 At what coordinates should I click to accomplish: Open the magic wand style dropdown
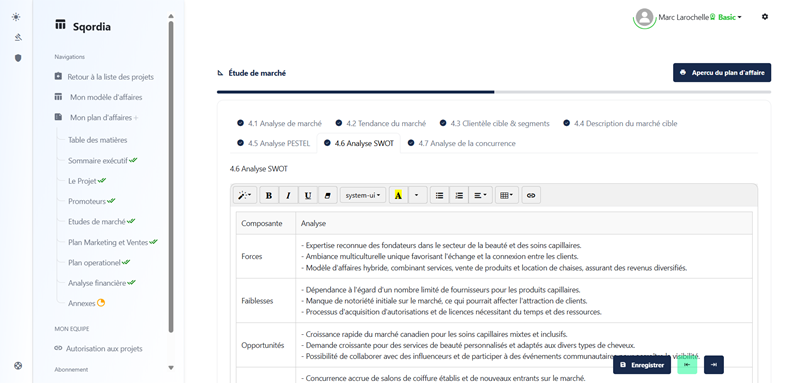[x=245, y=195]
